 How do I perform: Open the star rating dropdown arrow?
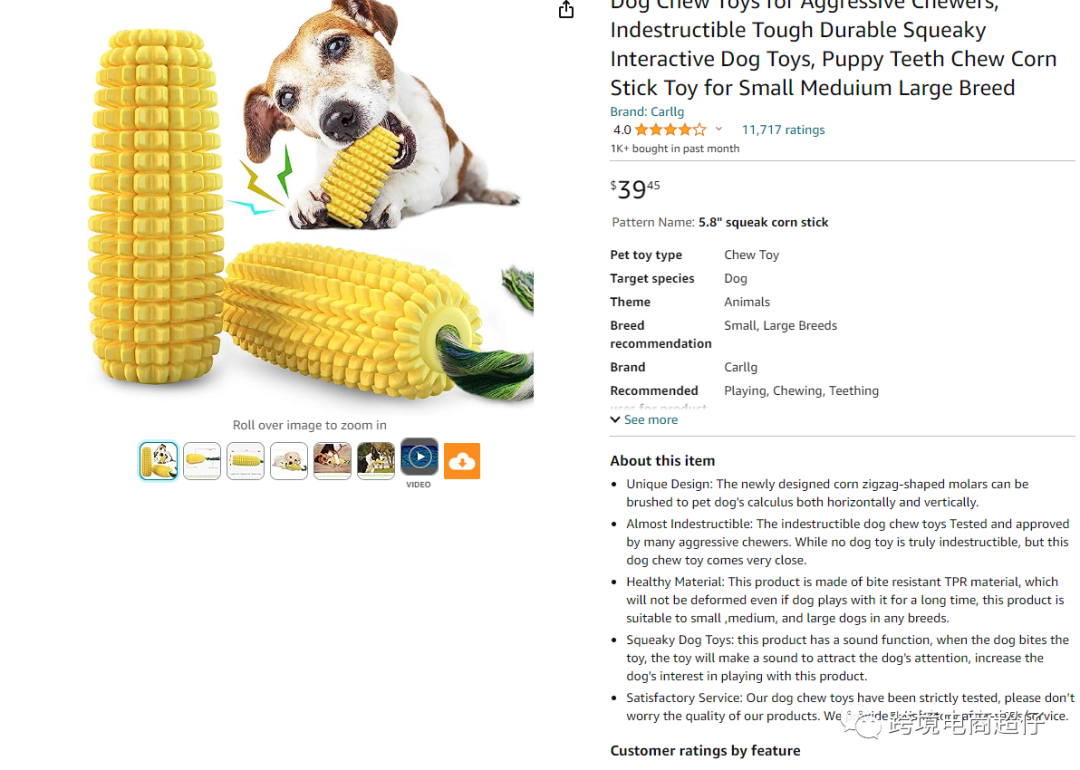718,129
